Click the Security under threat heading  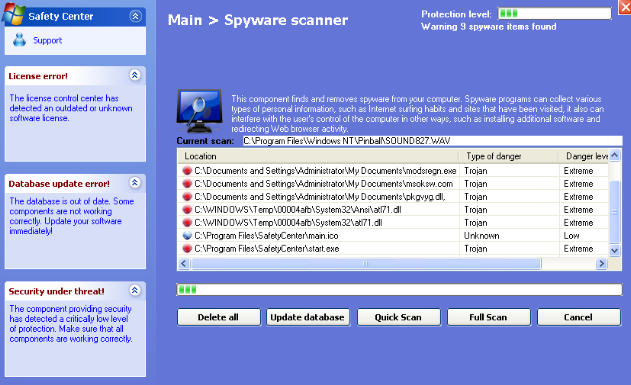pos(56,291)
